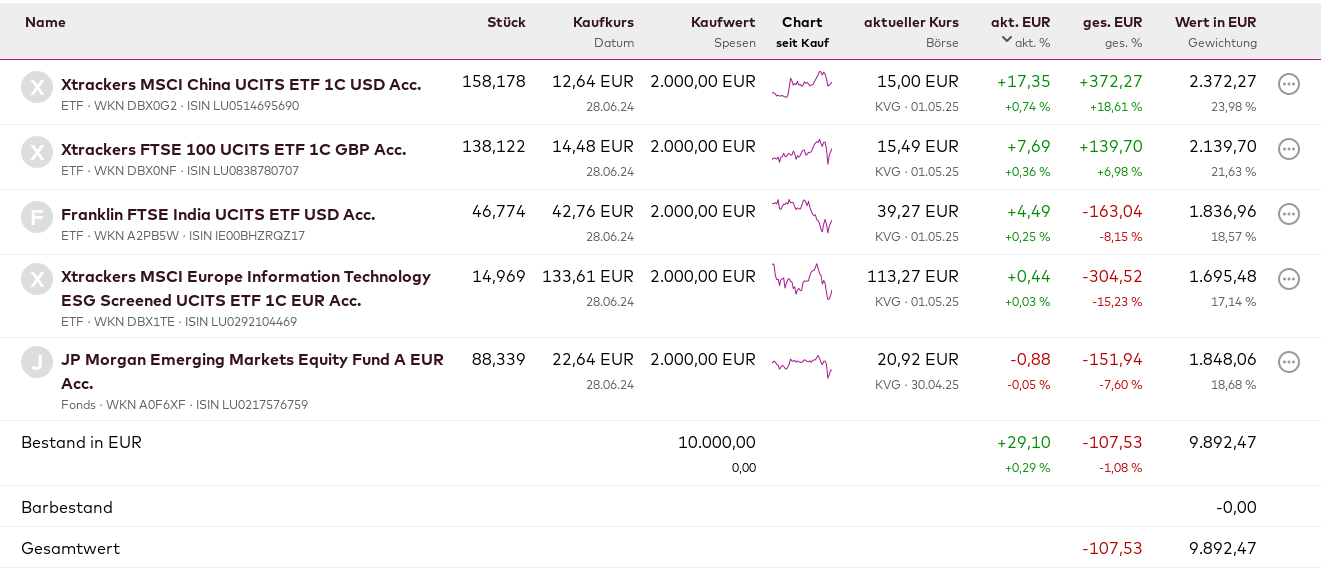The width and height of the screenshot is (1321, 571).
Task: Open options menu for Xtrackers MSCI China row
Action: 1289,84
